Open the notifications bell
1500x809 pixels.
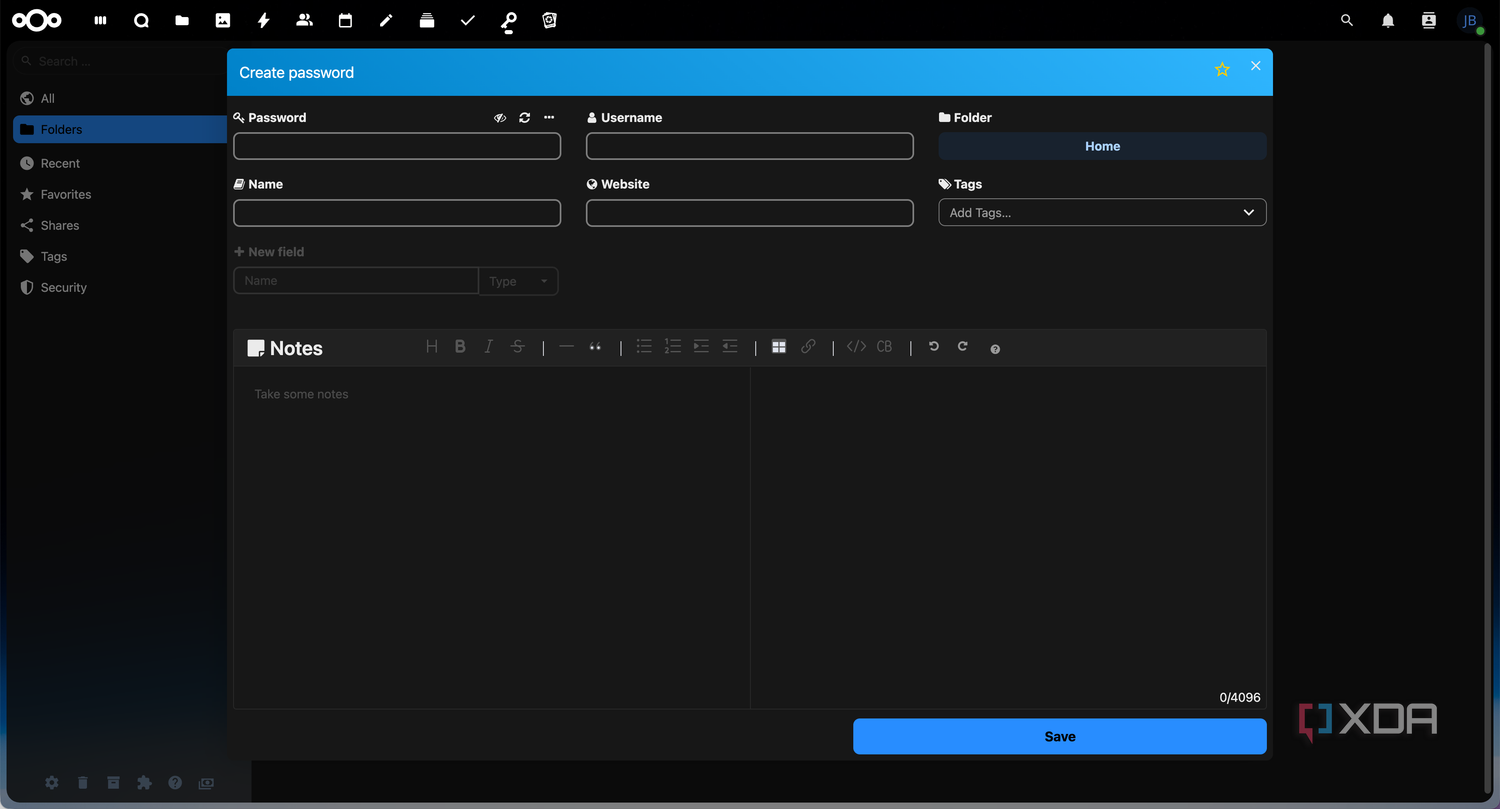click(1388, 20)
